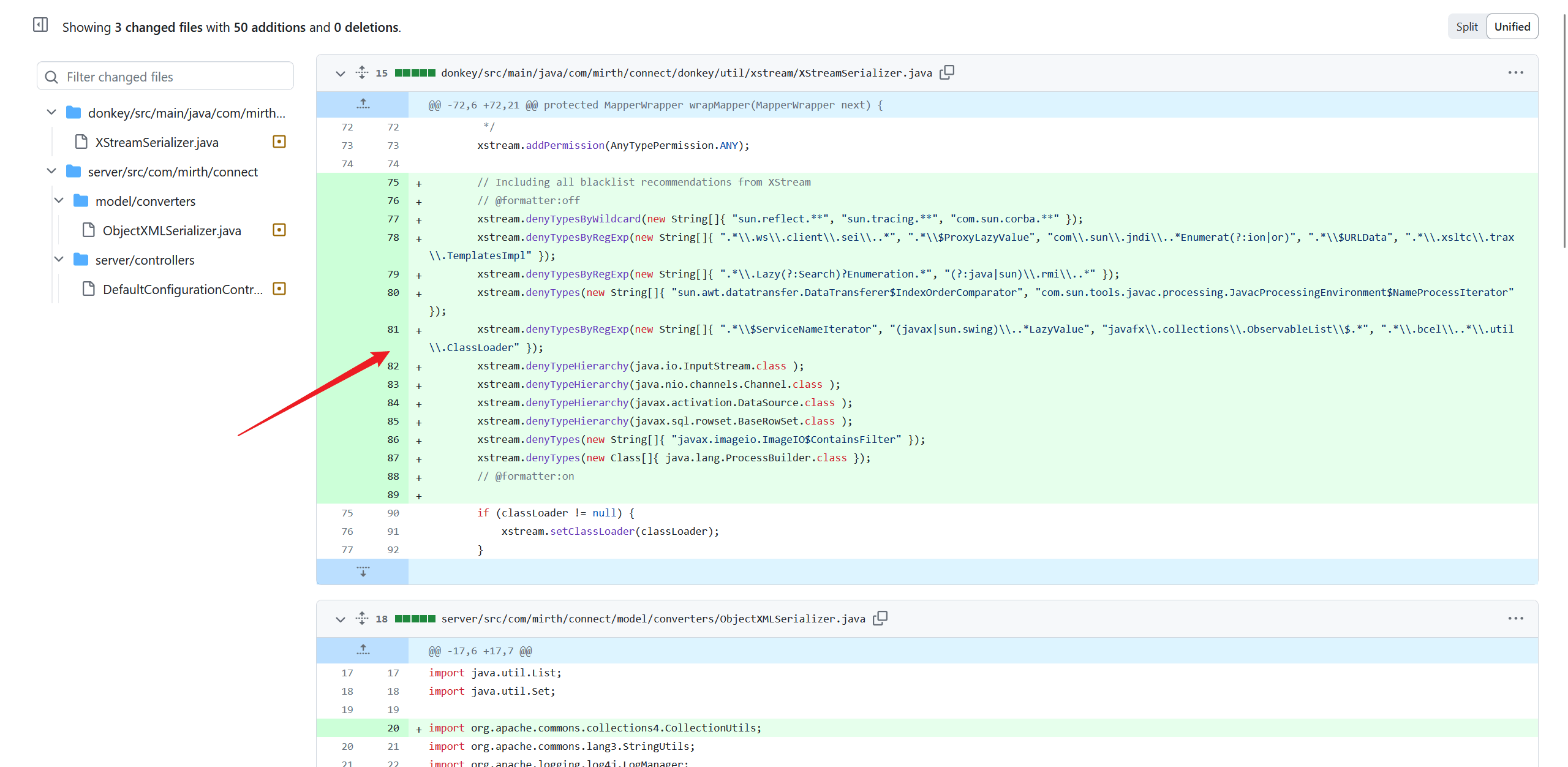Screen dimensions: 1568x767
Task: Open DefaultConfigurationContr... from the file tree
Action: click(183, 290)
